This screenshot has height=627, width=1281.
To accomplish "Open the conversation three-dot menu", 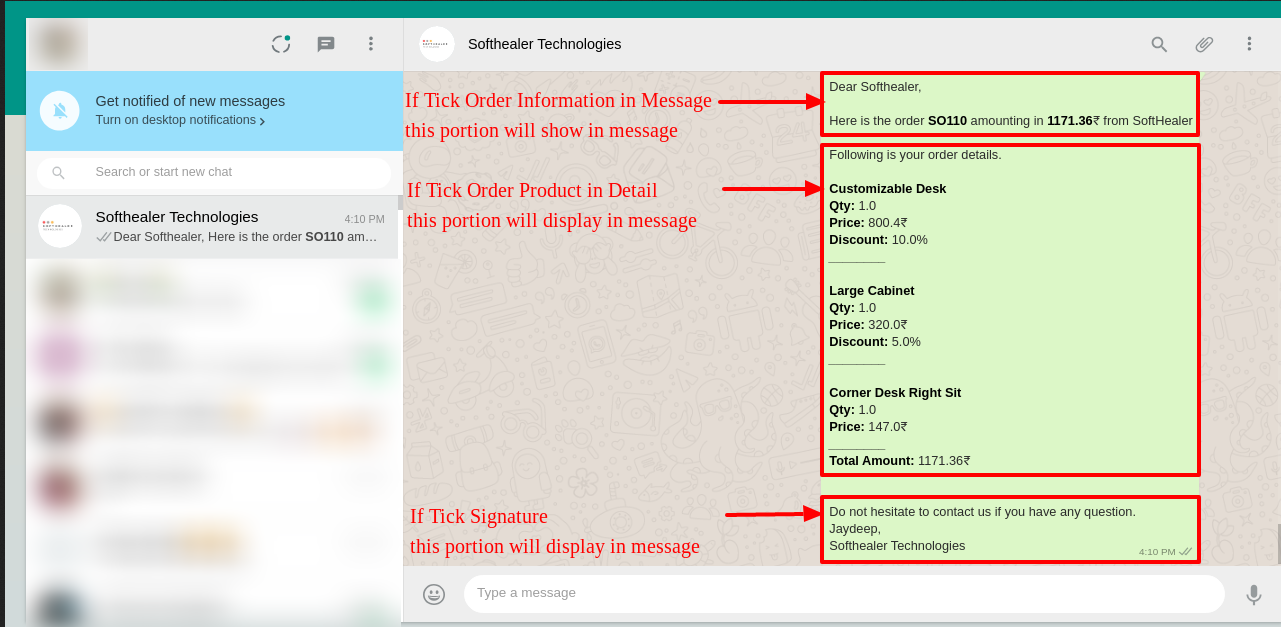I will coord(1249,44).
